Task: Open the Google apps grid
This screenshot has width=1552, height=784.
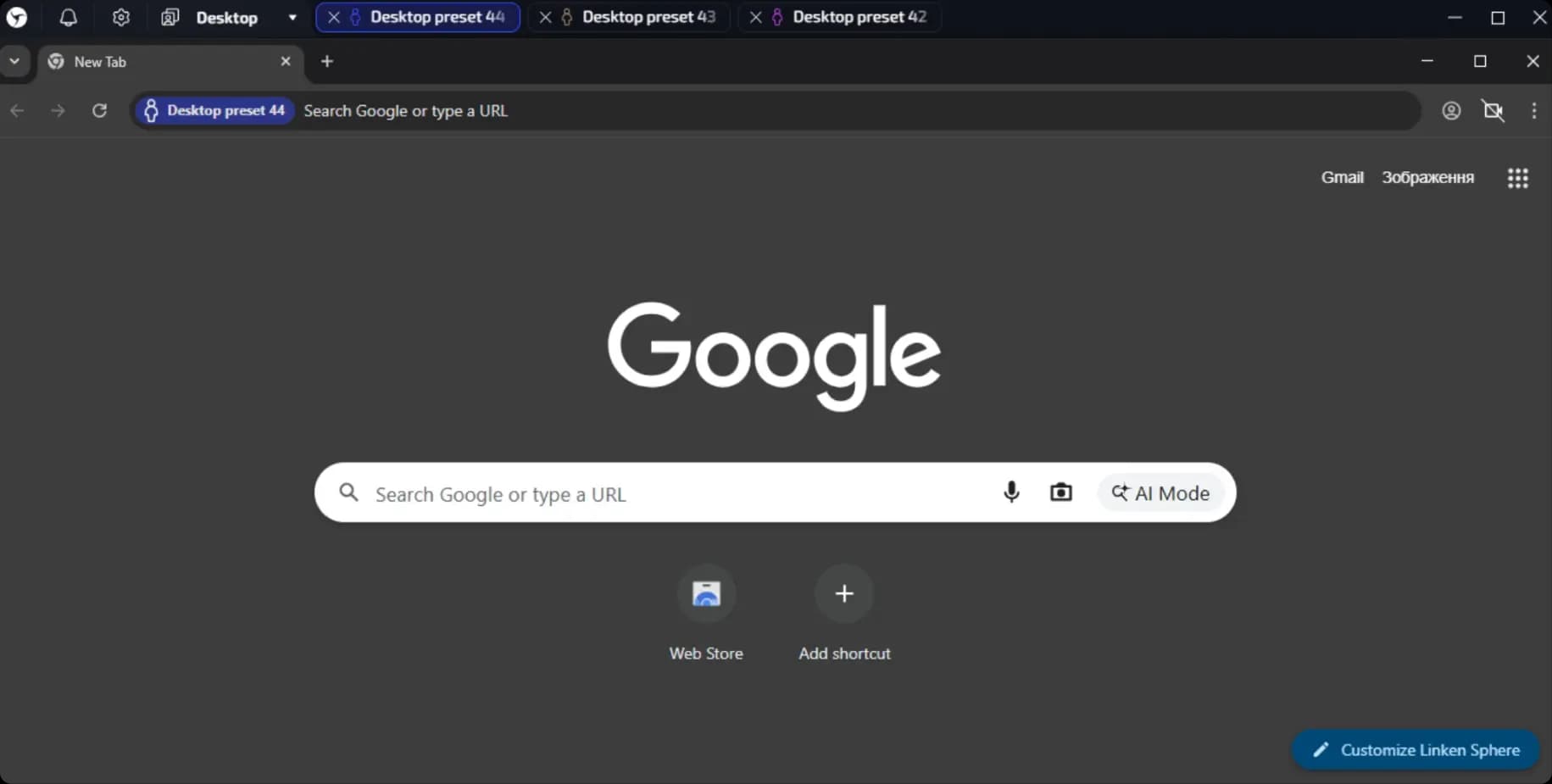Action: (x=1517, y=178)
